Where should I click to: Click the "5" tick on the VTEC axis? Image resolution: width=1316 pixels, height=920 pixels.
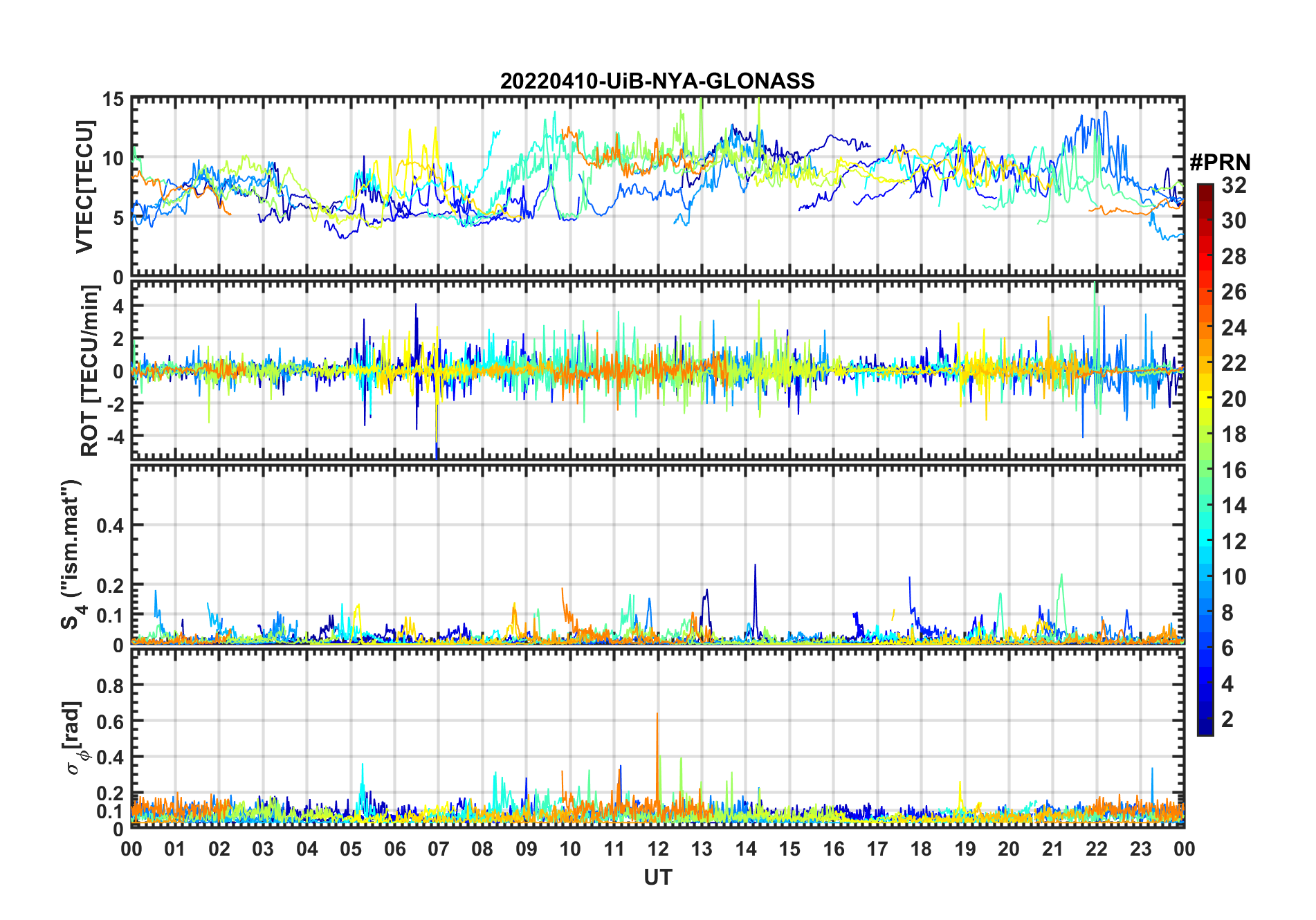tap(118, 217)
